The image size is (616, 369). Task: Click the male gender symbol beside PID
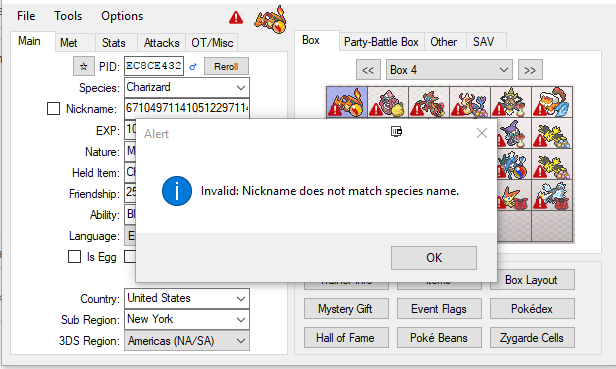[x=193, y=67]
